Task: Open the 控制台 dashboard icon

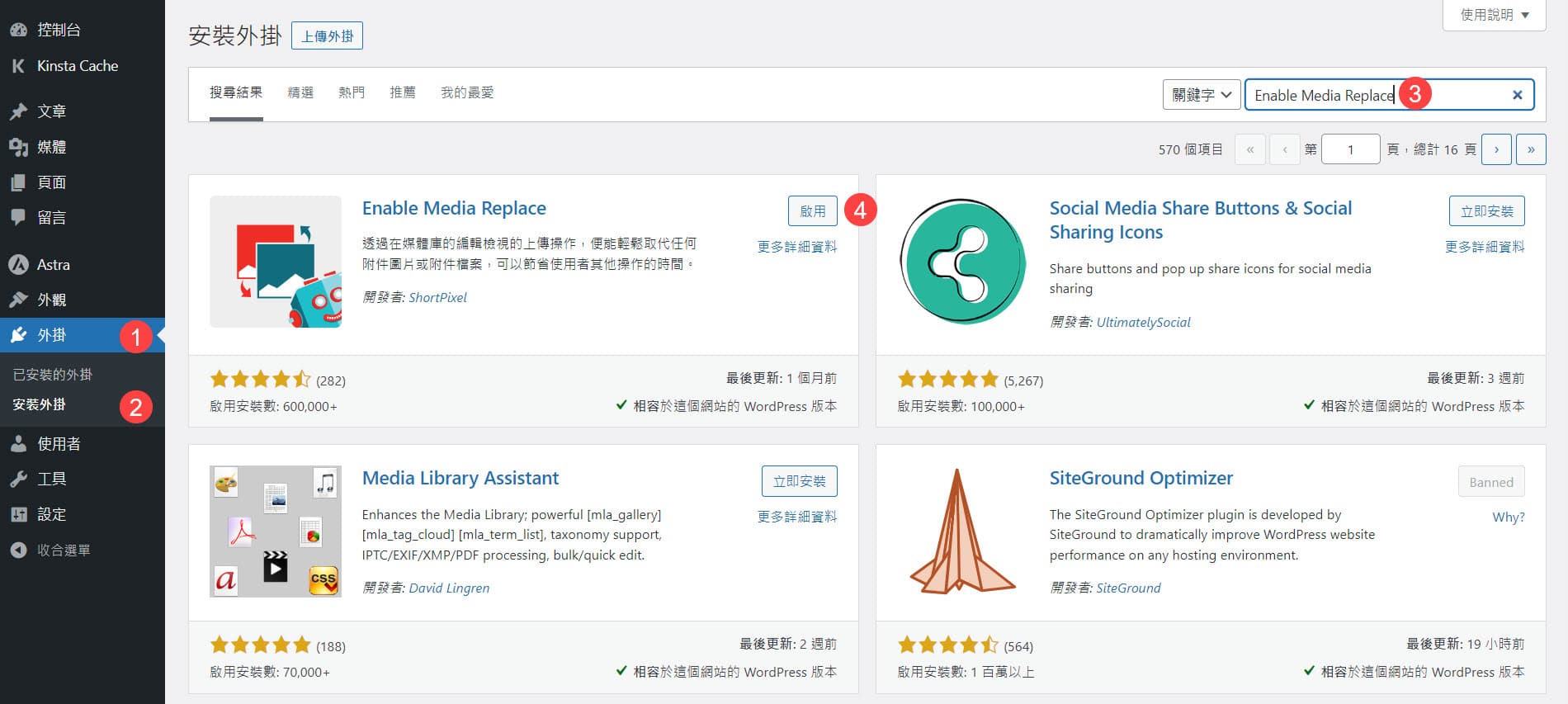Action: (18, 30)
